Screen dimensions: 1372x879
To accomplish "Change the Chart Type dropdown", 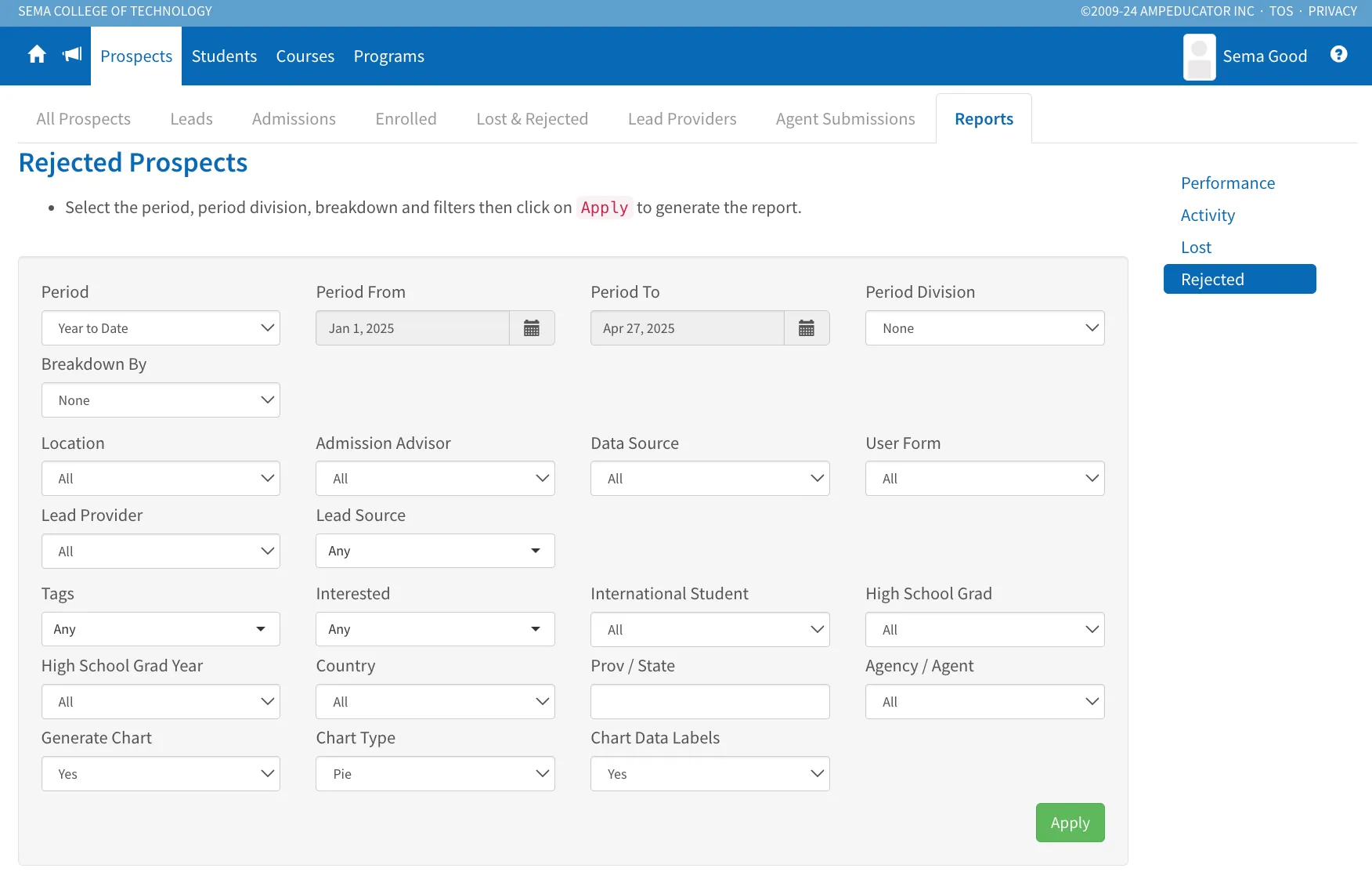I will (435, 774).
